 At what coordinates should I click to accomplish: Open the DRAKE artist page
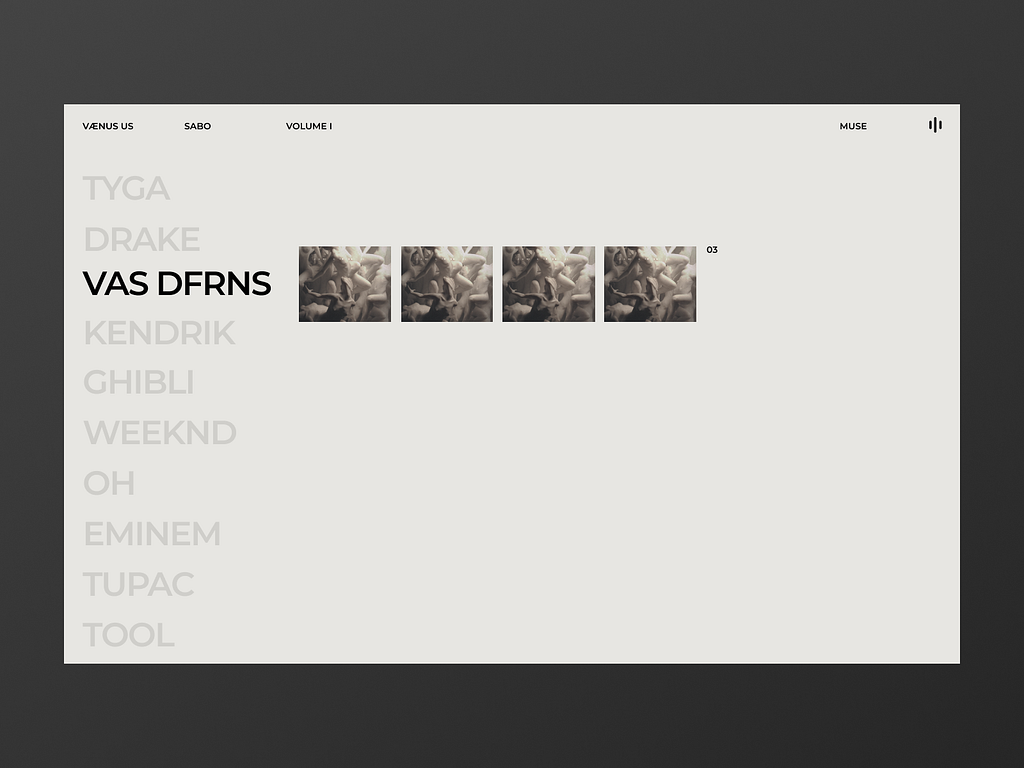(141, 239)
